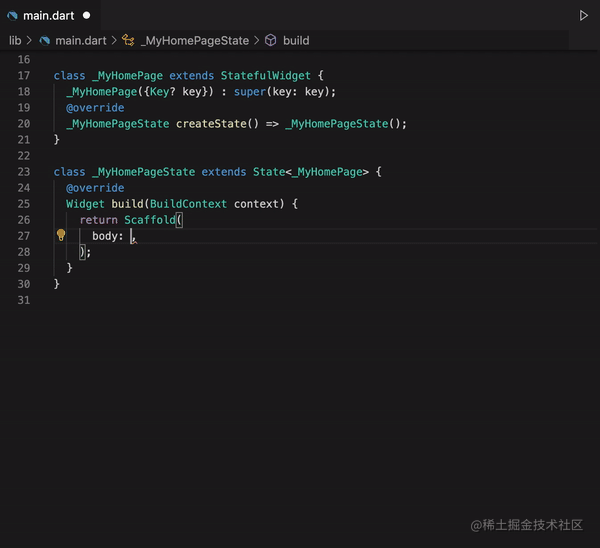
Task: Click the method cube icon beside build breadcrumb
Action: point(270,41)
